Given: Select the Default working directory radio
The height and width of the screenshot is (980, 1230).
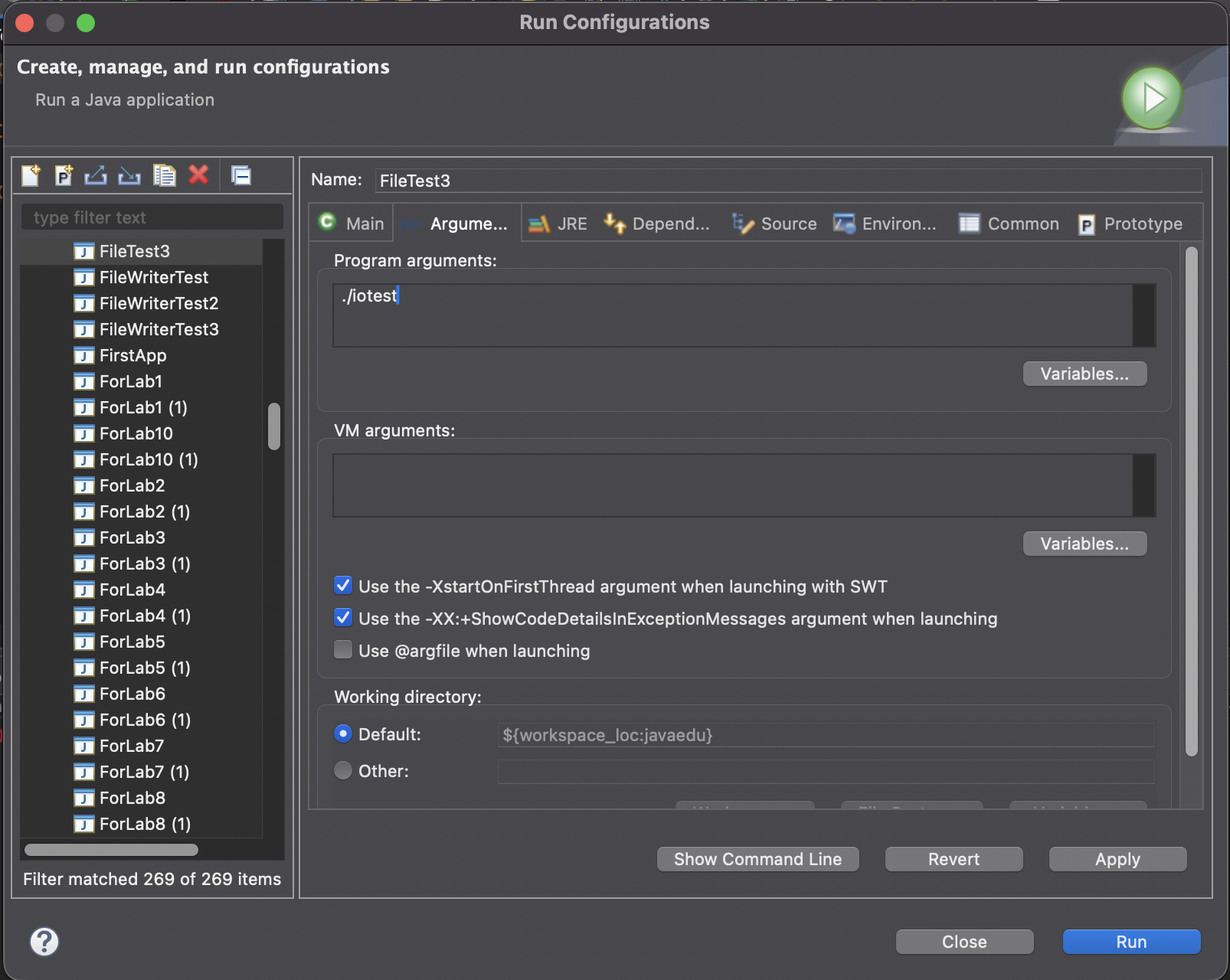Looking at the screenshot, I should coord(343,733).
